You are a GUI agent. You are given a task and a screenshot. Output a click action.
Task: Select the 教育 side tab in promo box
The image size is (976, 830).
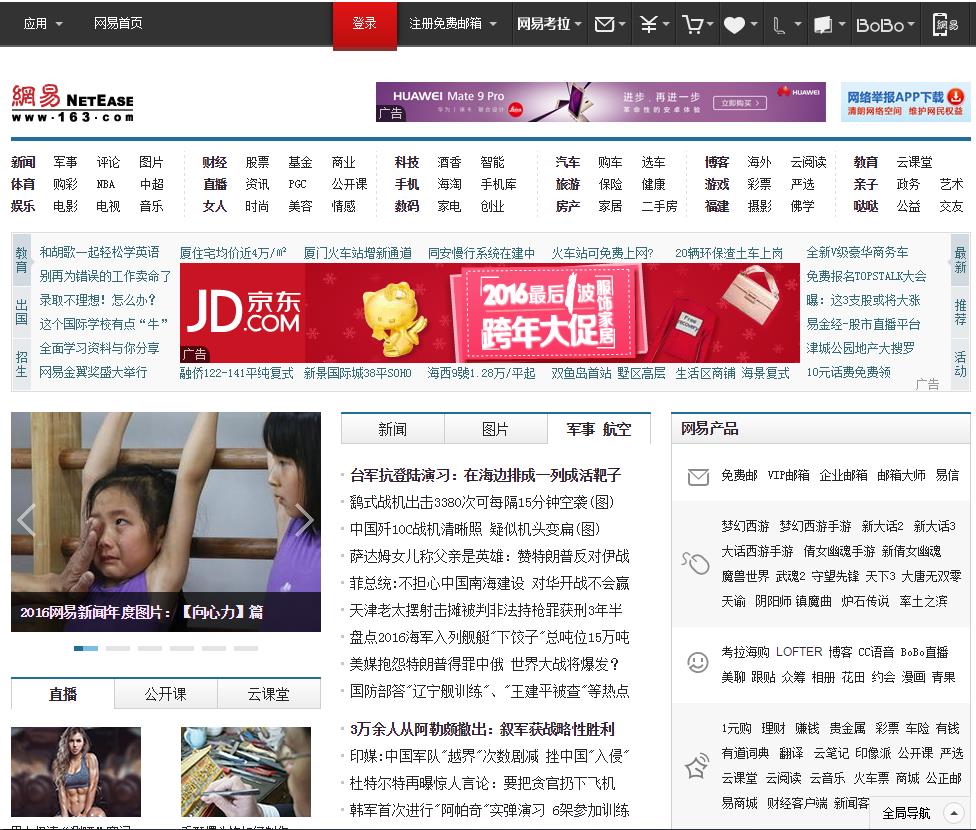click(x=22, y=260)
